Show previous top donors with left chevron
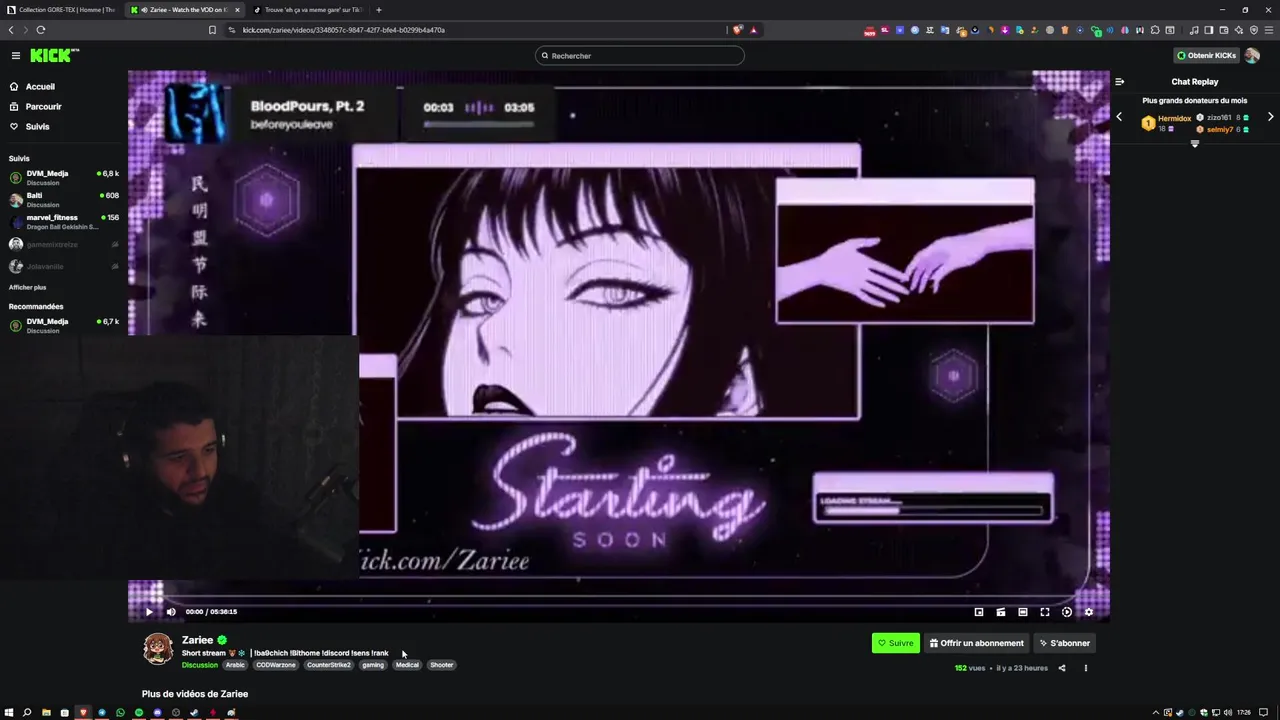Viewport: 1280px width, 720px height. click(x=1119, y=117)
